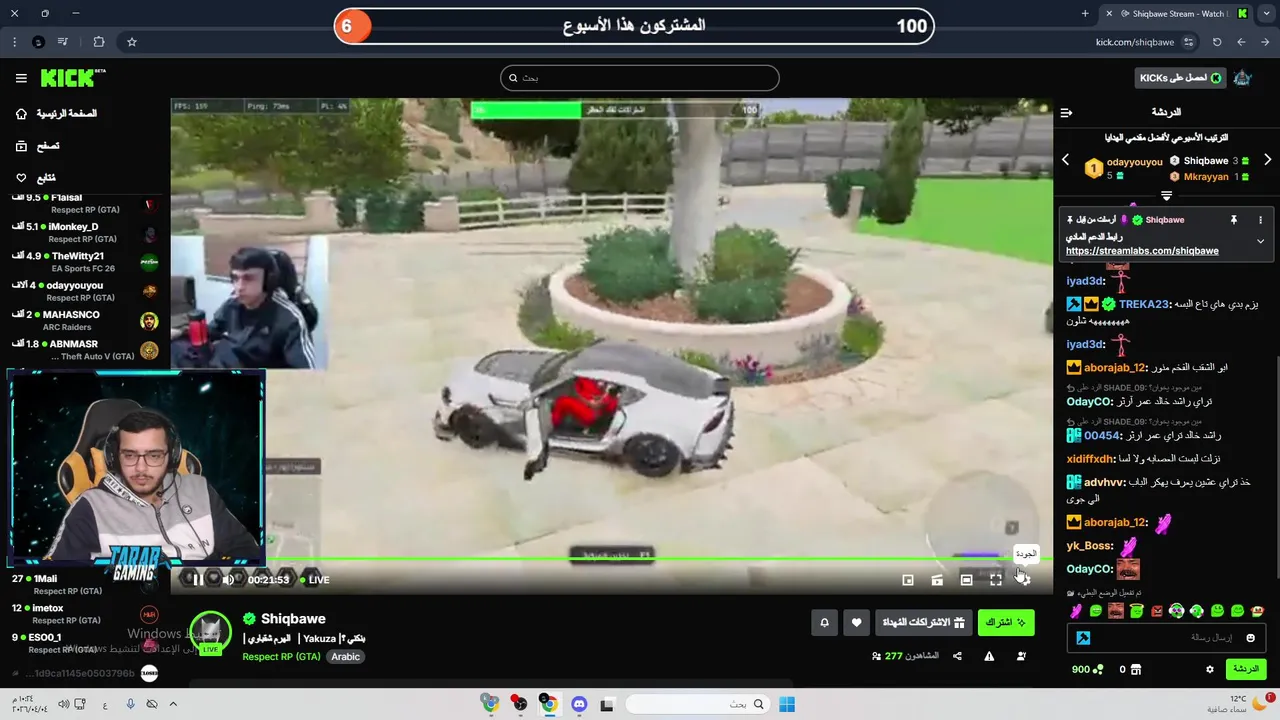Collapse pinned message chevron
The image size is (1280, 720).
coord(1260,241)
